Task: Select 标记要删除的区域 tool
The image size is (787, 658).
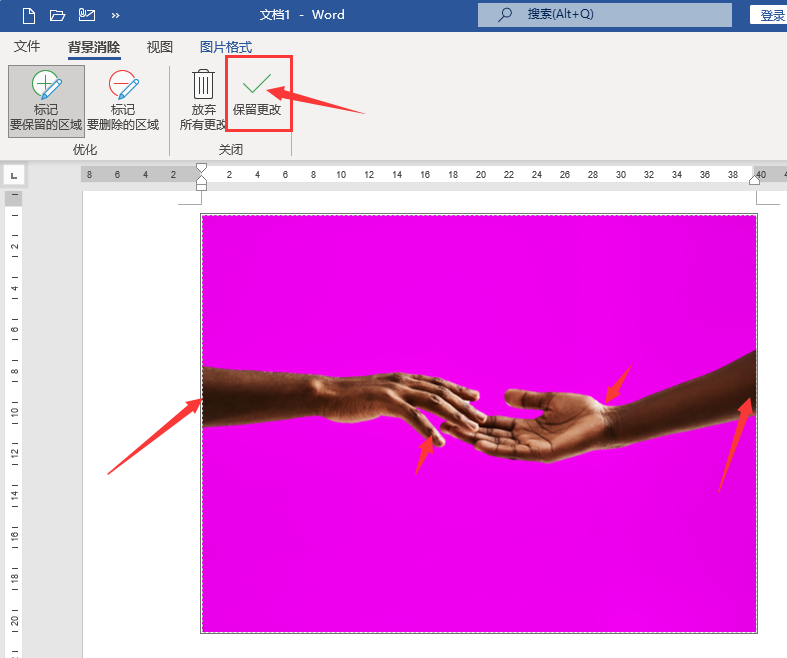Action: [x=123, y=101]
